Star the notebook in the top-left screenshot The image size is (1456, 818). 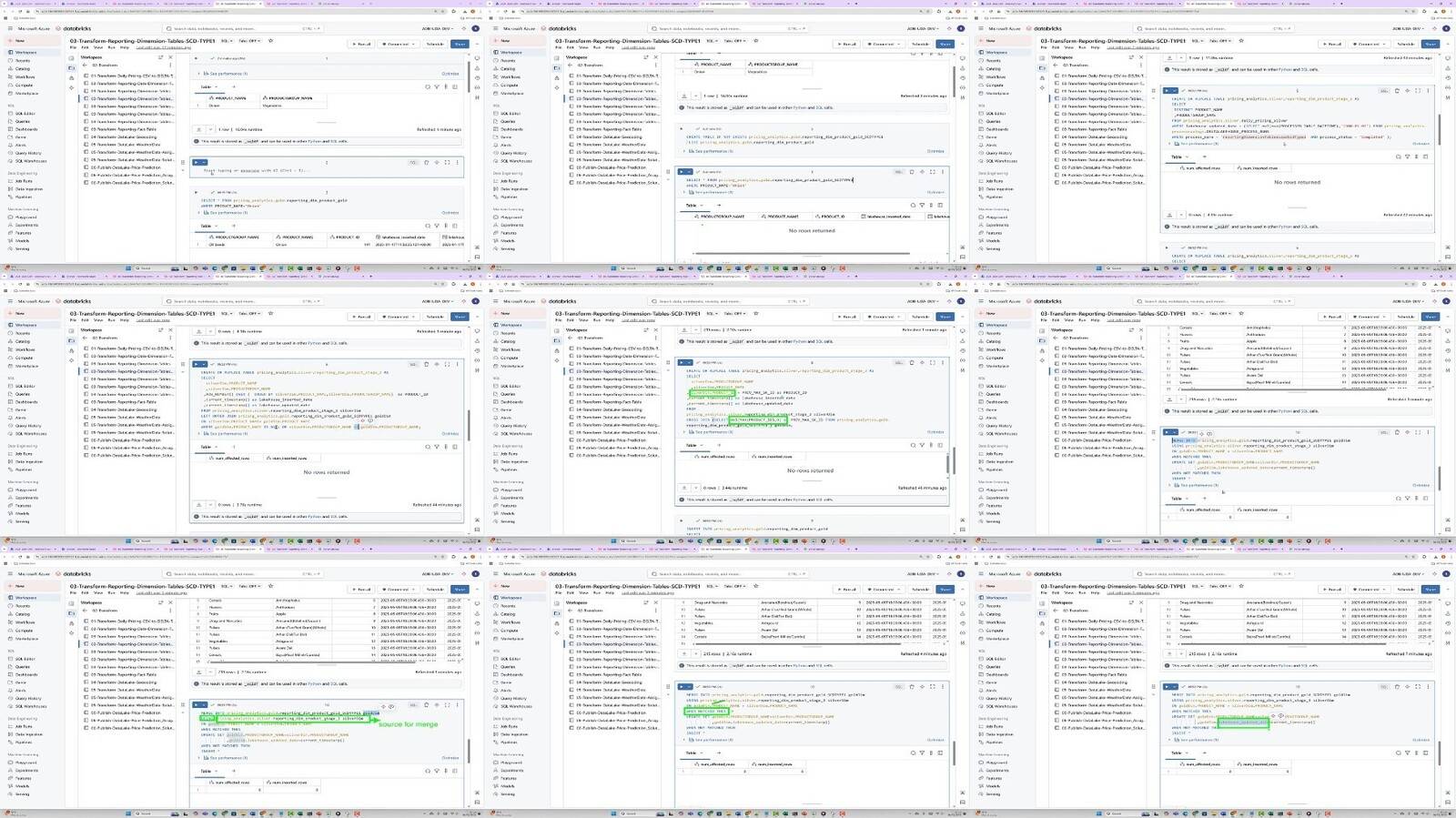coord(270,41)
